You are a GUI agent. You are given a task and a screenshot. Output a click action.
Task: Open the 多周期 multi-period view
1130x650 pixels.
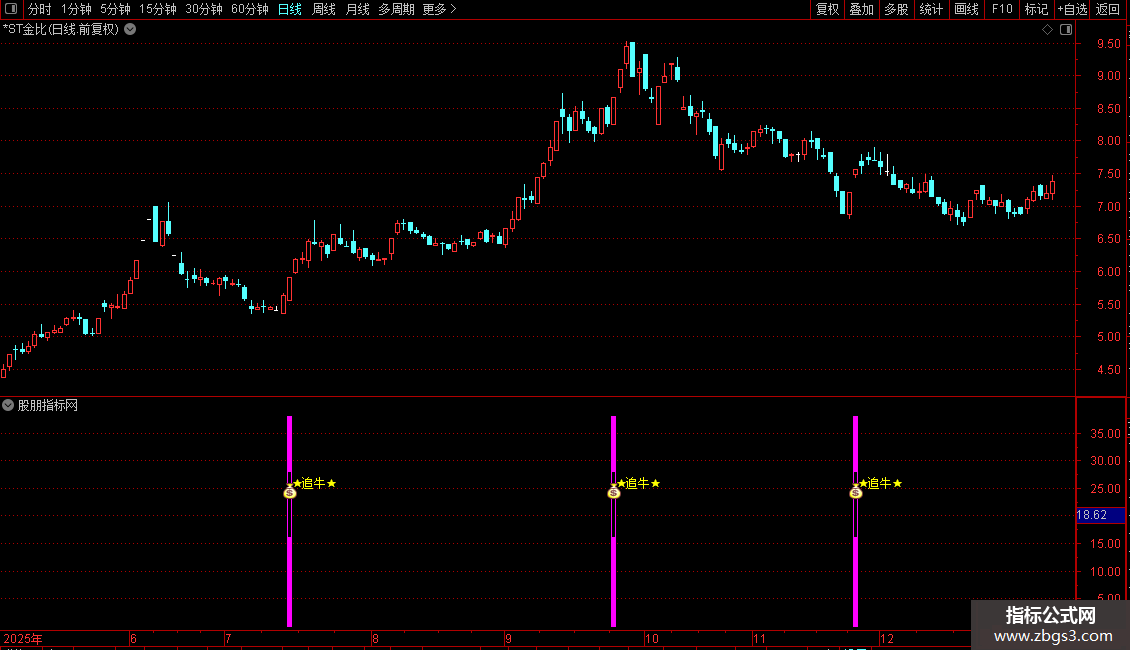pos(396,9)
